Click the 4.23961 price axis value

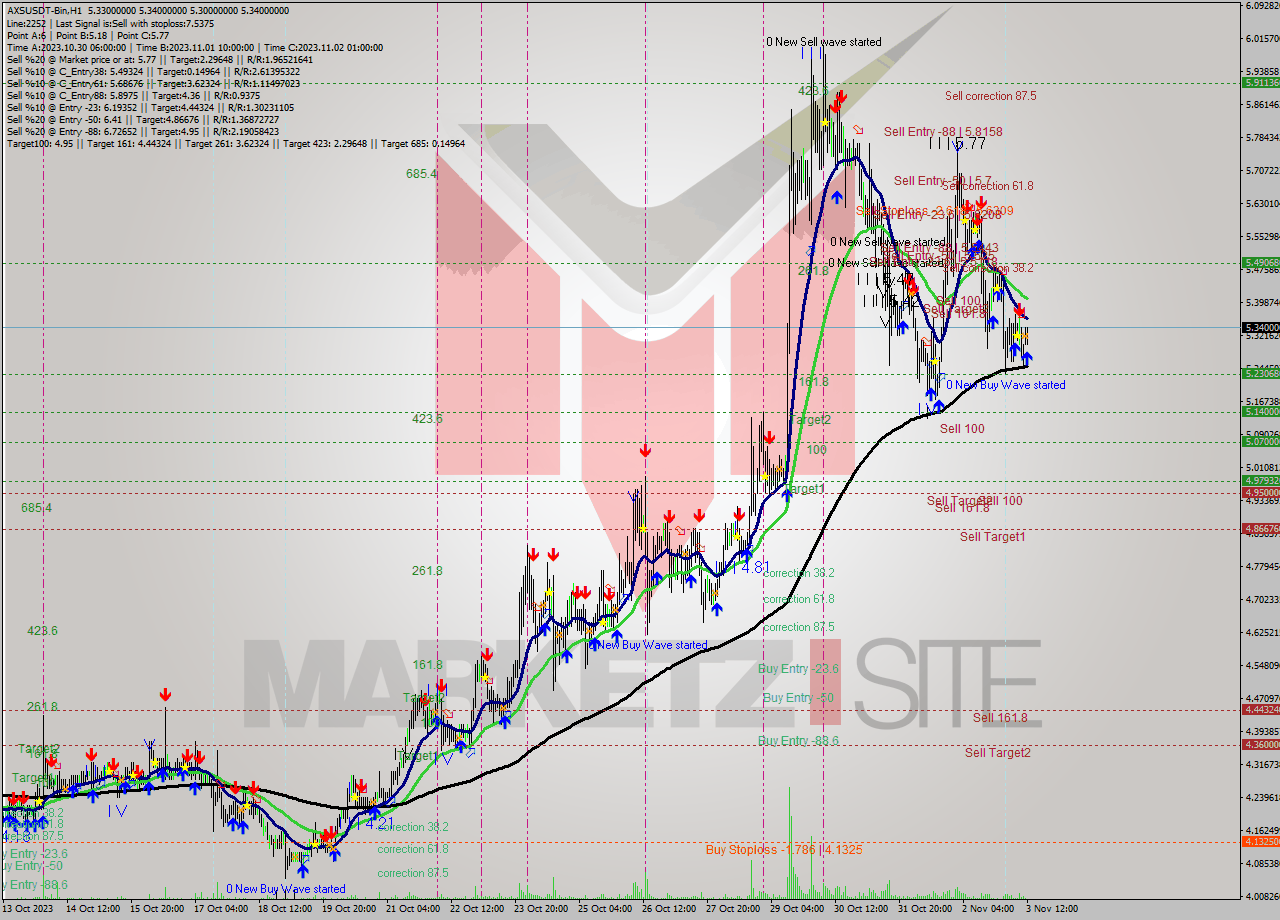[1262, 797]
